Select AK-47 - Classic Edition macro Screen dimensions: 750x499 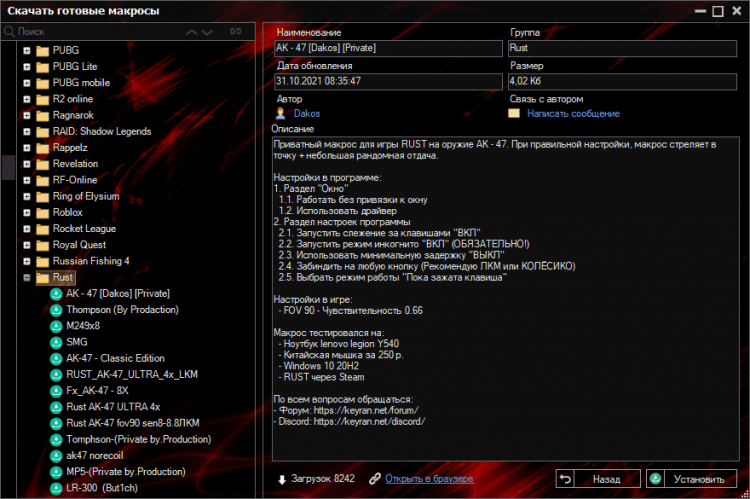[x=115, y=358]
